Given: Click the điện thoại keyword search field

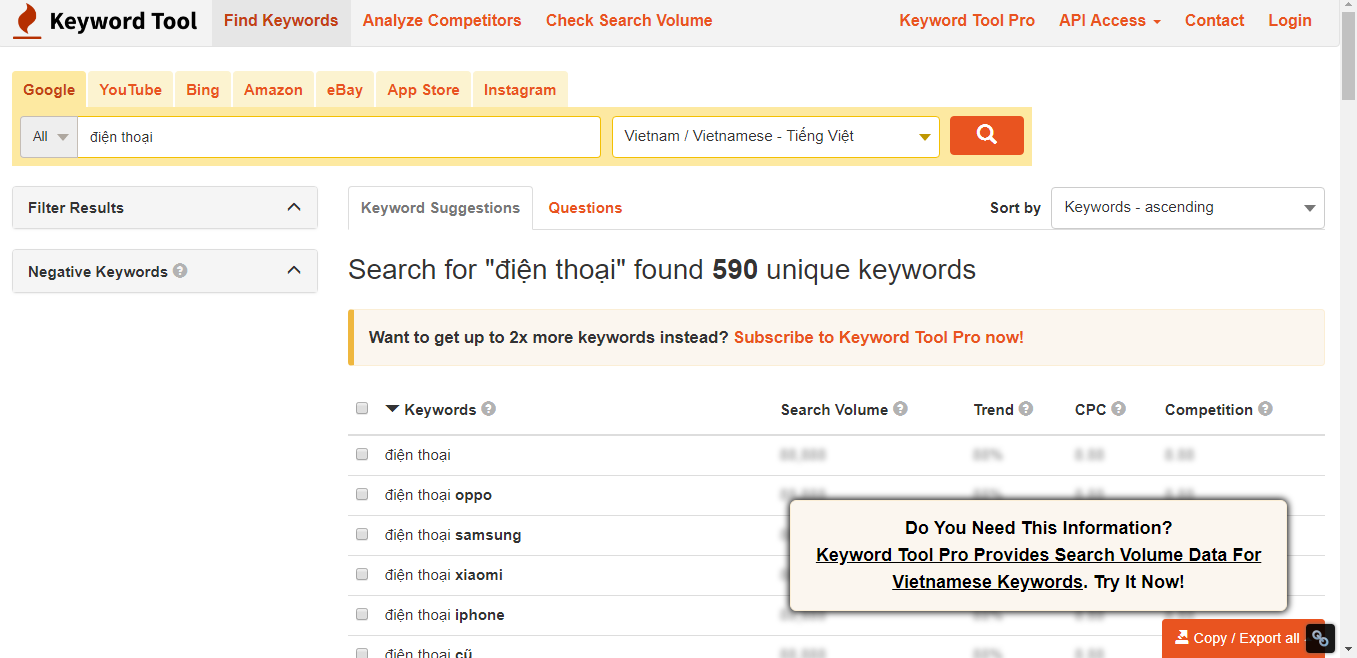Looking at the screenshot, I should coord(338,137).
